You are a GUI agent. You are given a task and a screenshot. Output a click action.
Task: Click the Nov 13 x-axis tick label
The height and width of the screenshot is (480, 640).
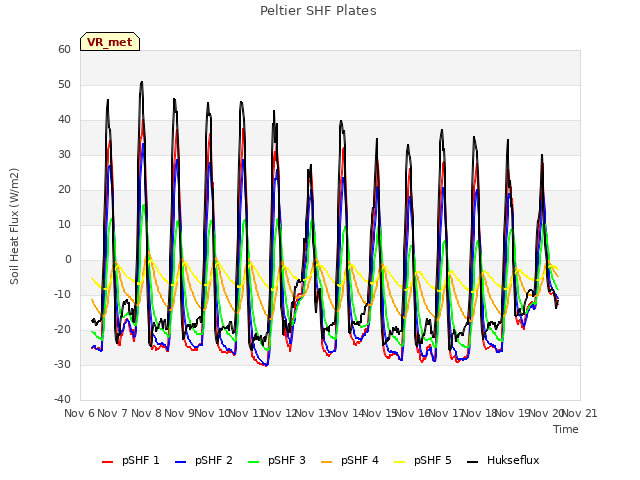312,413
